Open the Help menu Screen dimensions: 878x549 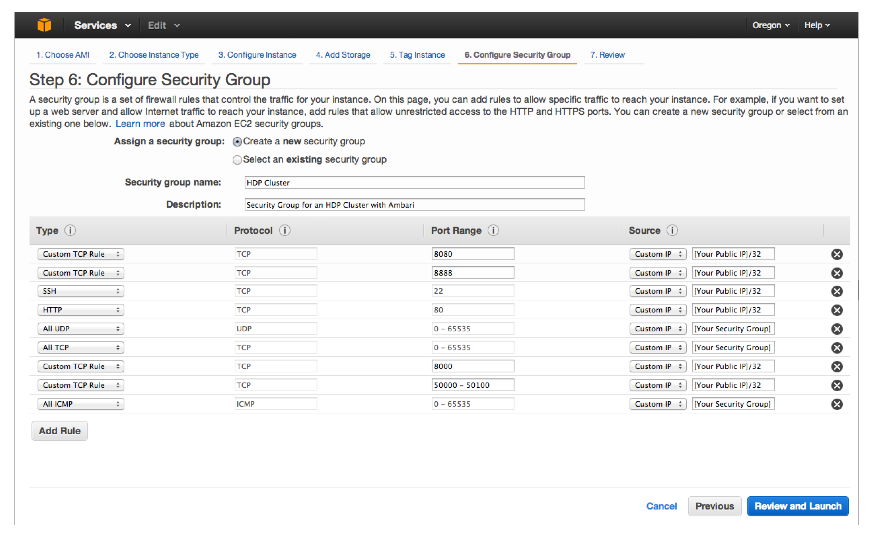pos(817,25)
